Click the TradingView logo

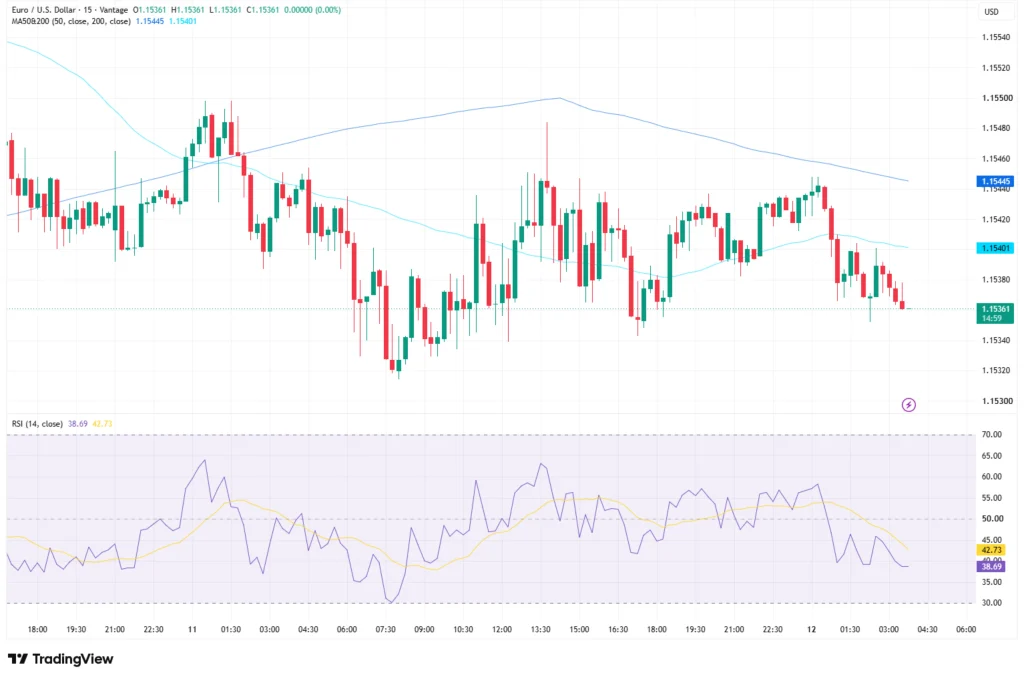(61, 659)
